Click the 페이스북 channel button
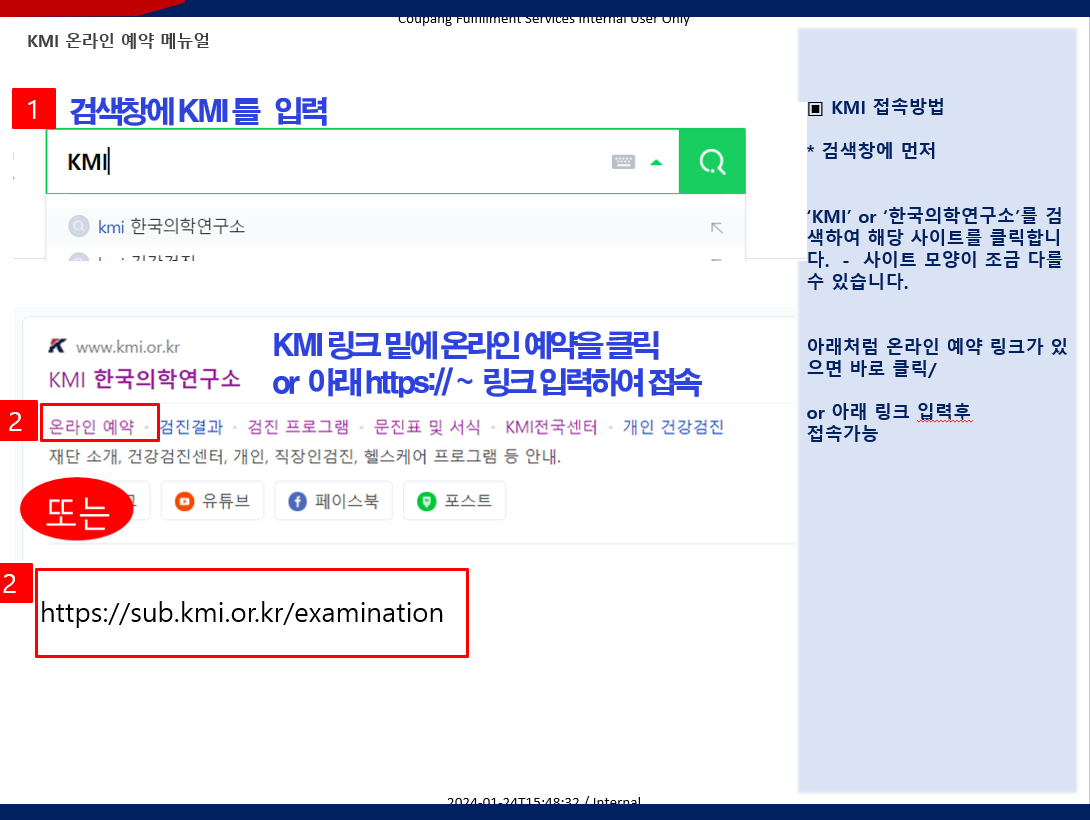The image size is (1090, 820). click(x=334, y=501)
